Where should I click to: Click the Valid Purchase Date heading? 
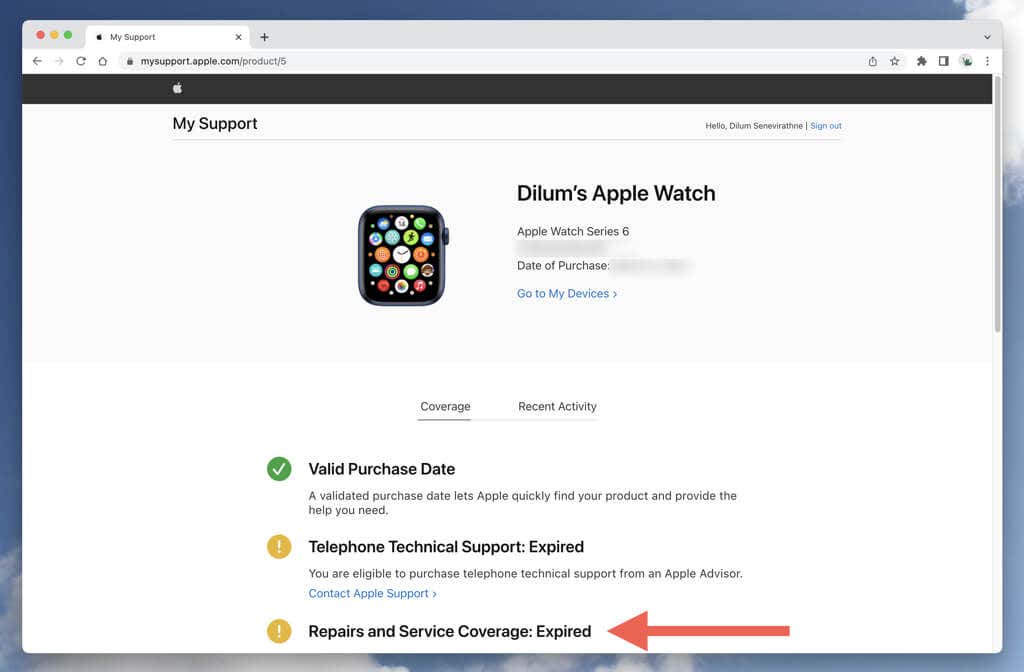coord(381,469)
